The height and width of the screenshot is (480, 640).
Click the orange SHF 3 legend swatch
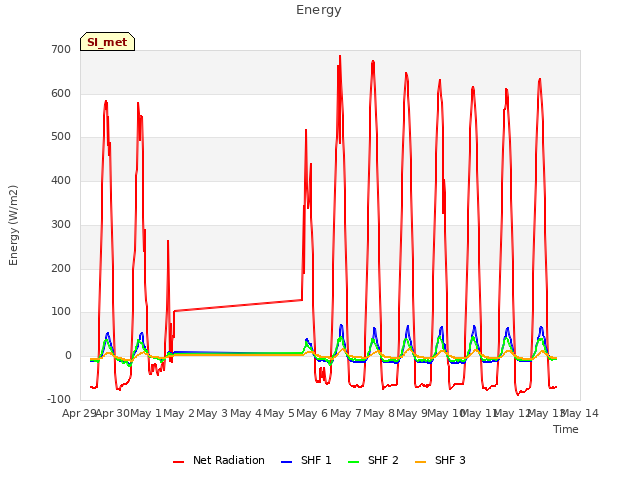420,462
